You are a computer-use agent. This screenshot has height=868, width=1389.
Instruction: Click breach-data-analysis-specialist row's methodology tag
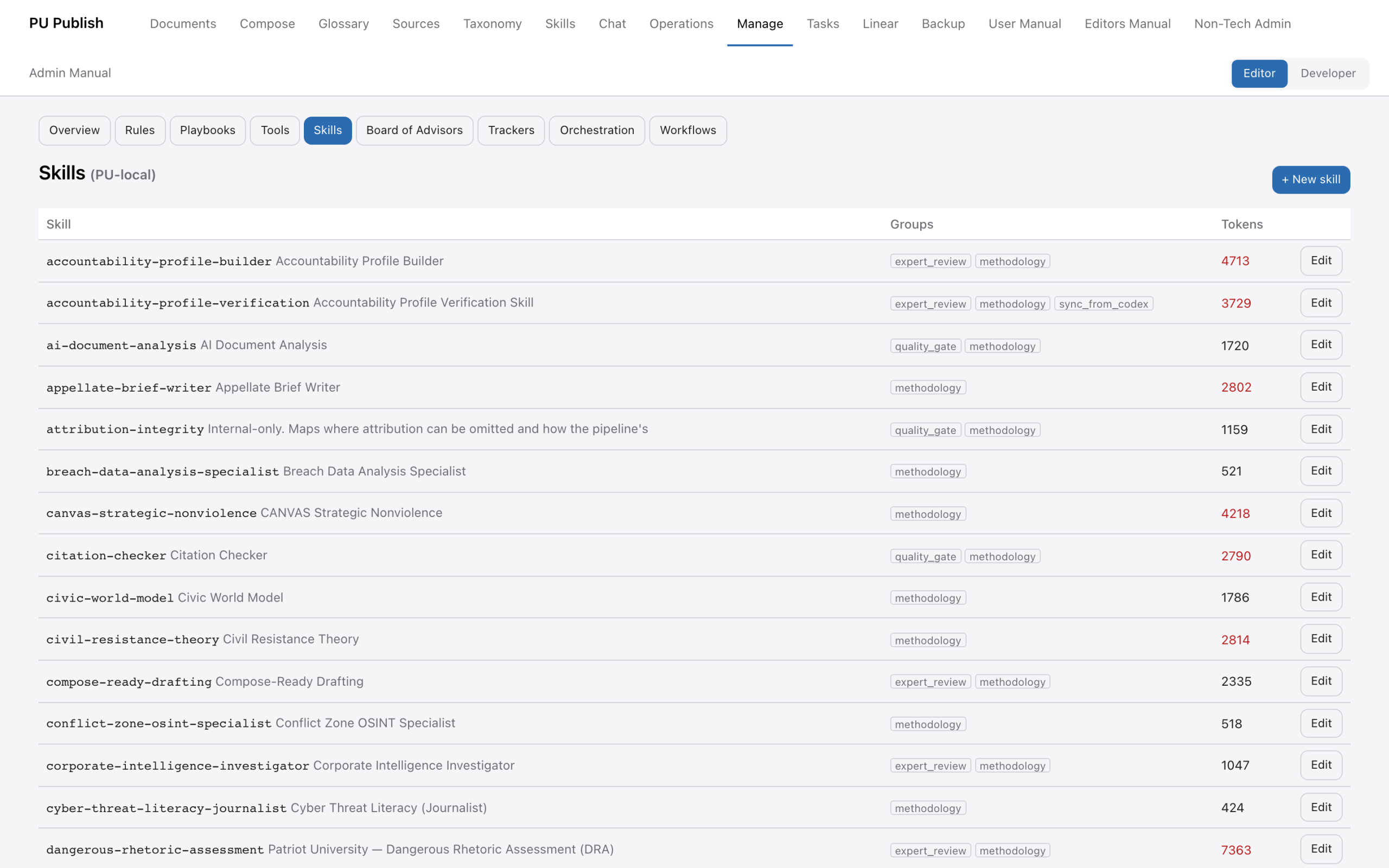click(x=927, y=471)
